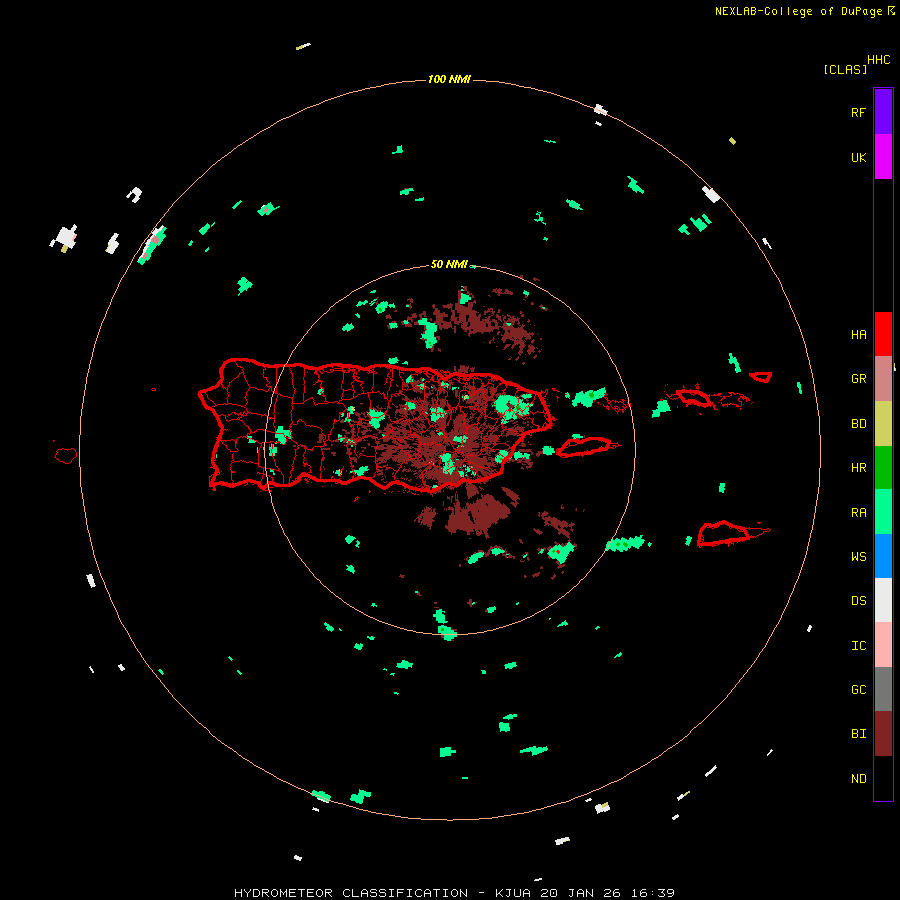Click the IC legend label

pos(858,646)
